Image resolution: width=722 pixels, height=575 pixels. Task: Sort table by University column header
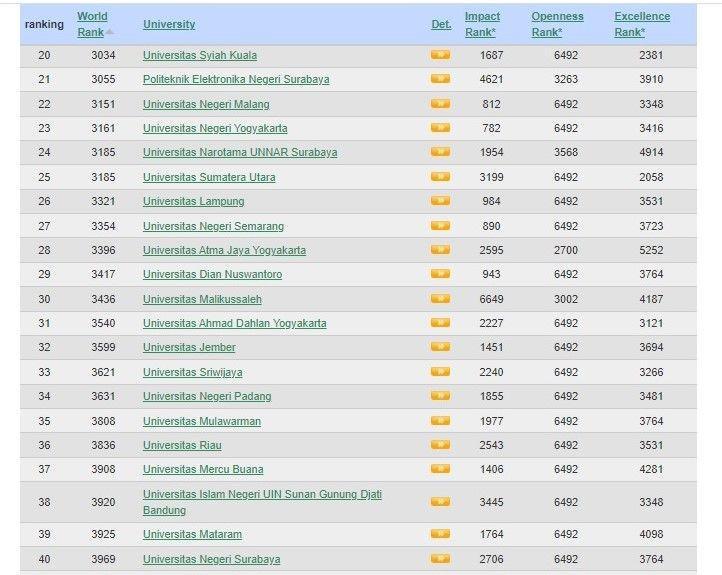[169, 24]
